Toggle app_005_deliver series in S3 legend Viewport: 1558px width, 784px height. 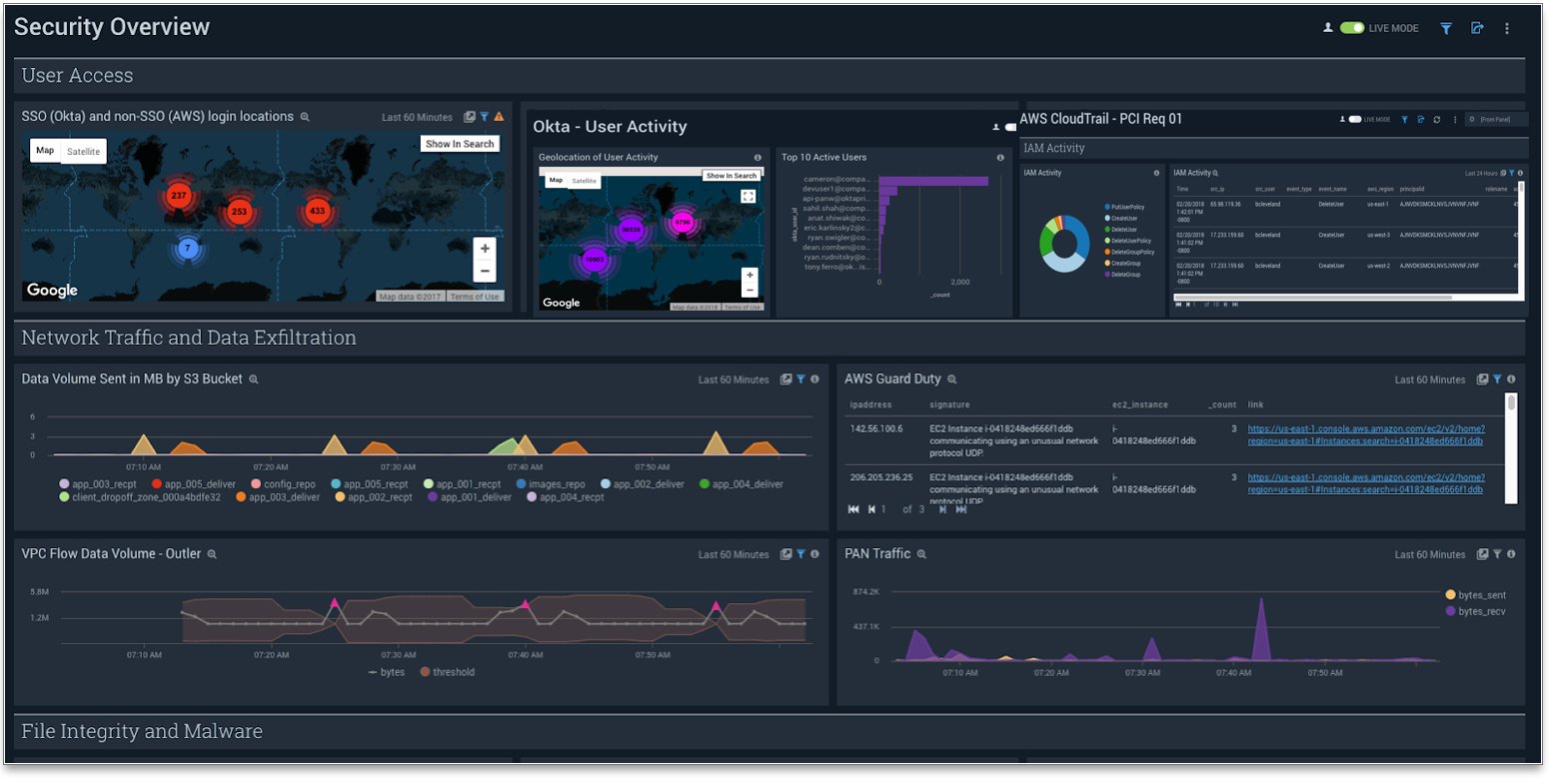(x=194, y=484)
